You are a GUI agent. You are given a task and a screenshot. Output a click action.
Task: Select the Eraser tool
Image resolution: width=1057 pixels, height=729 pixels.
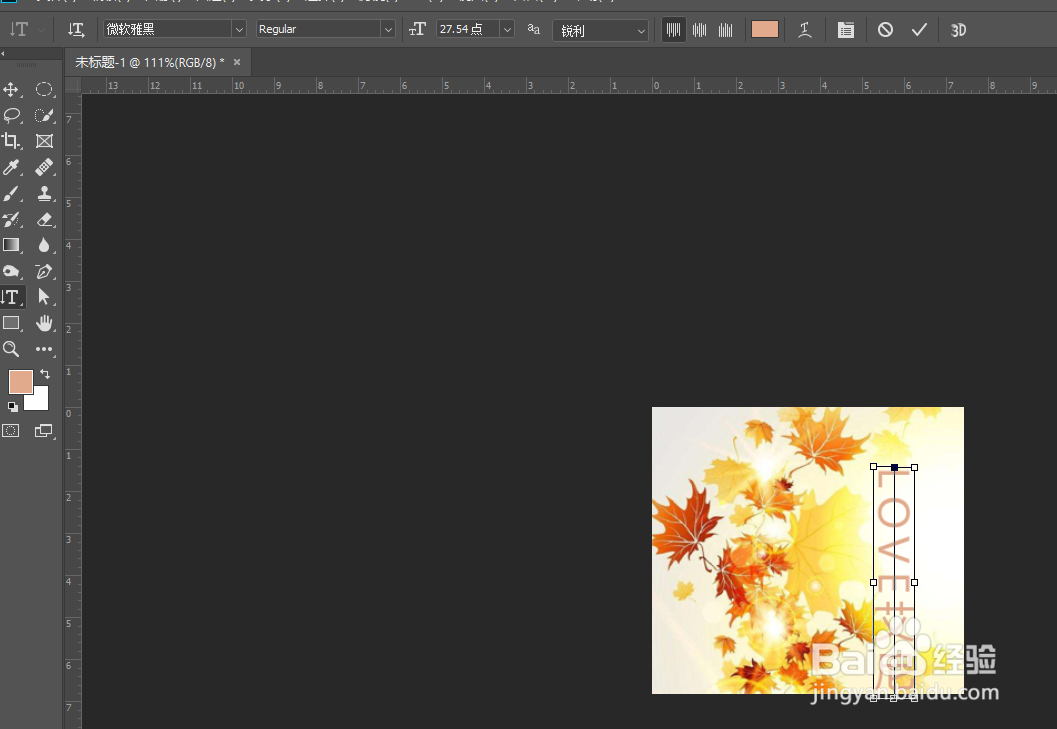tap(44, 219)
